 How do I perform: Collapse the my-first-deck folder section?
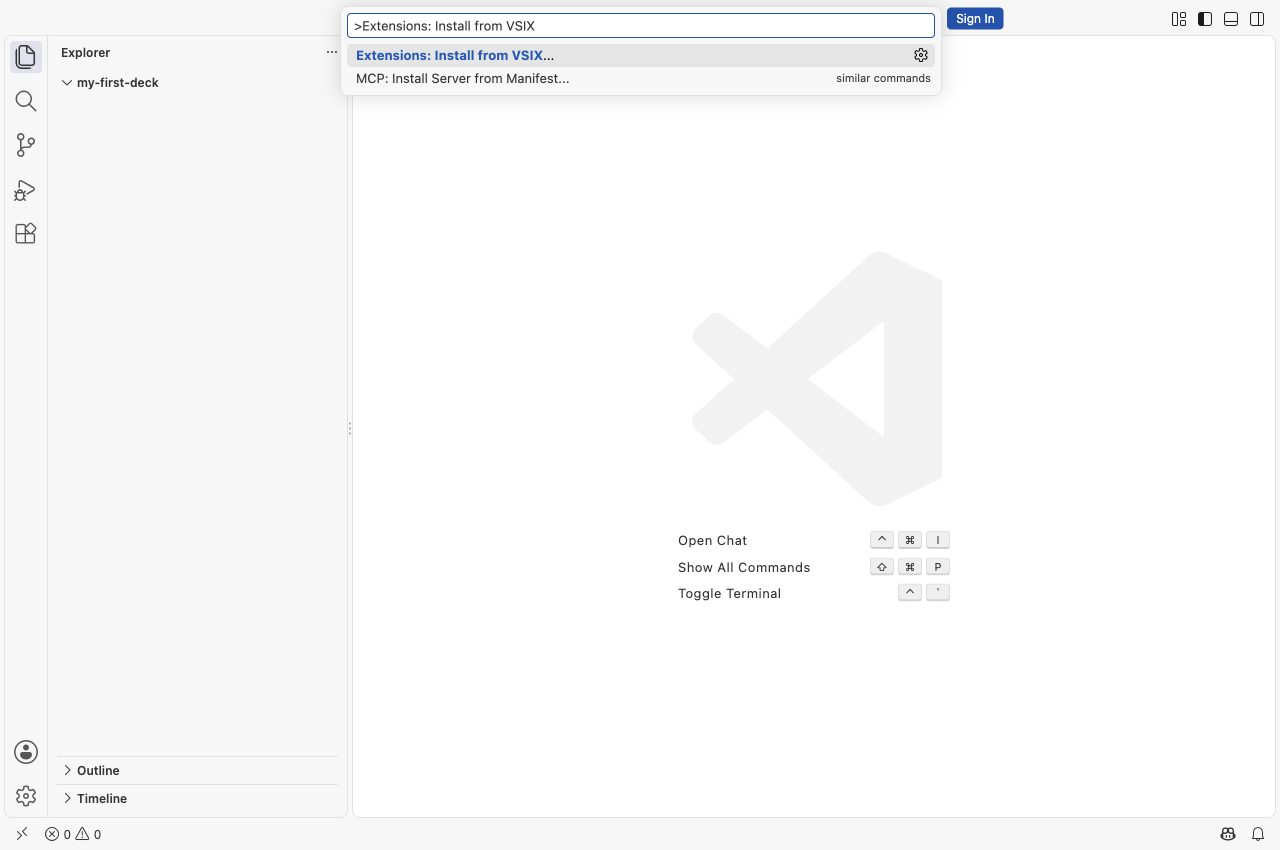point(199,83)
